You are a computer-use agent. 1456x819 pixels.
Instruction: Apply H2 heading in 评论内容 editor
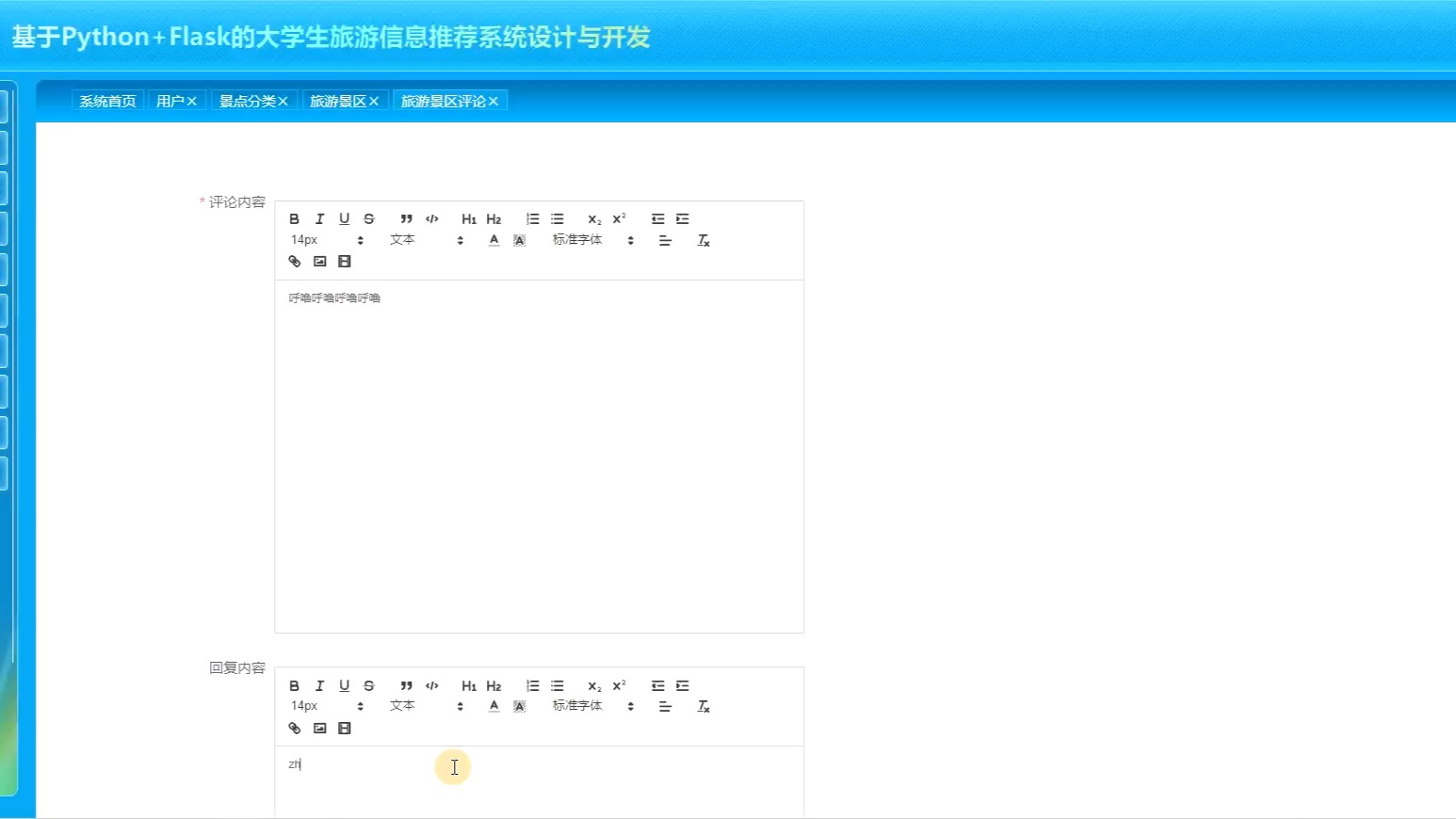(x=493, y=219)
